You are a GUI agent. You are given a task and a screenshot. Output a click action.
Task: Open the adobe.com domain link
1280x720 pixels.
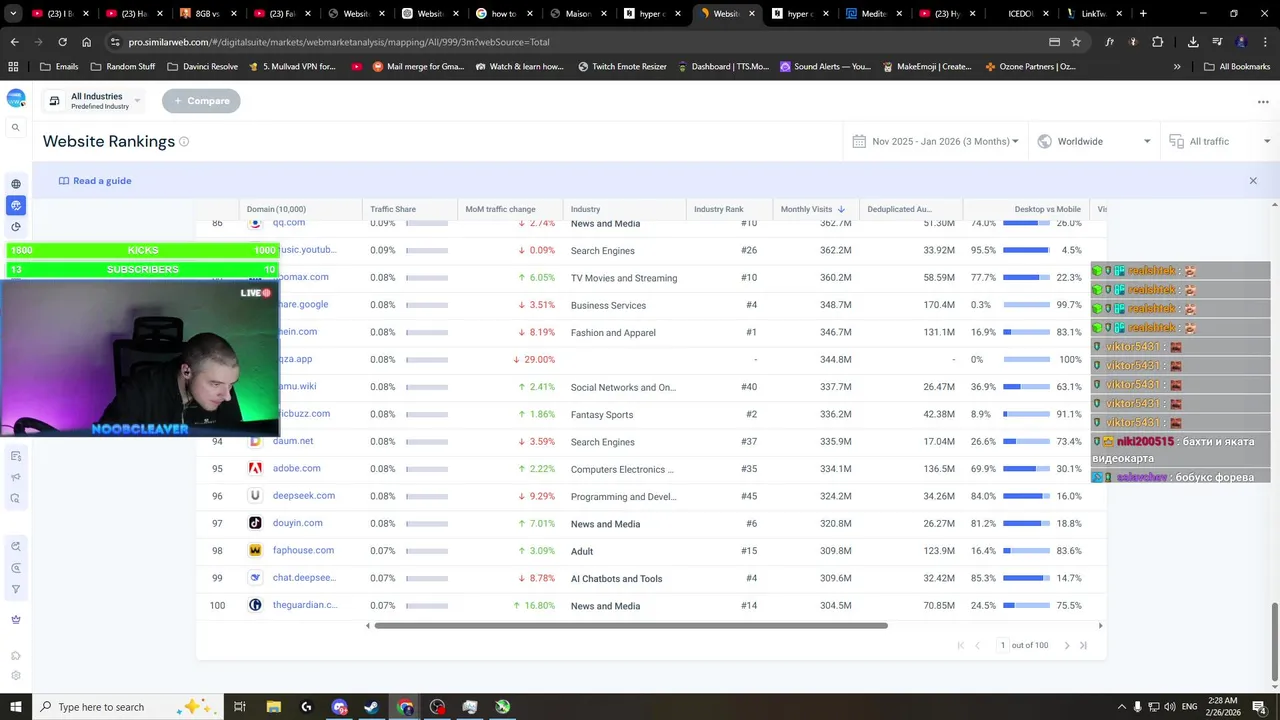296,468
